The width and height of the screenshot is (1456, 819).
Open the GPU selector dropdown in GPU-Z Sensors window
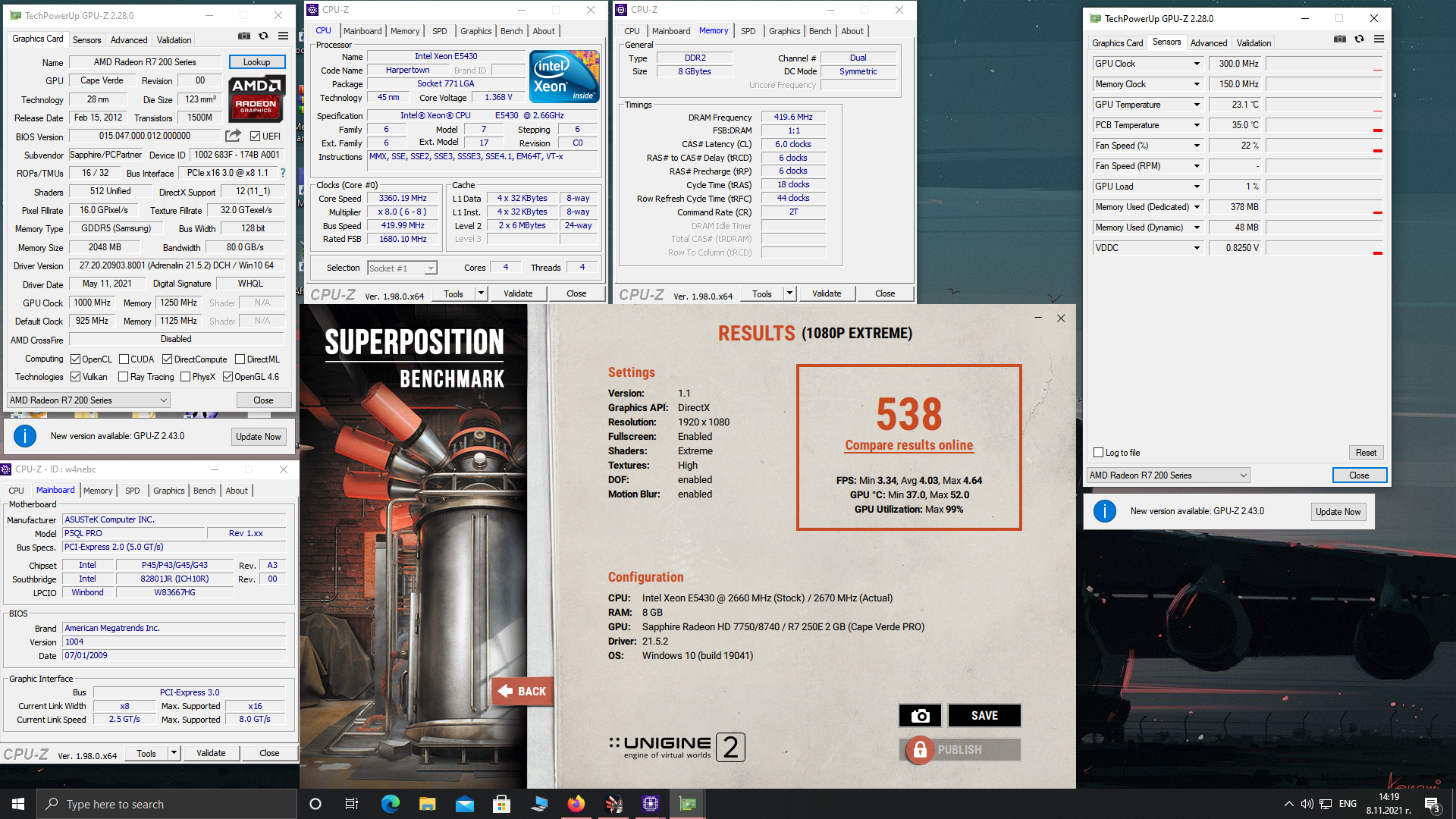[x=1168, y=475]
